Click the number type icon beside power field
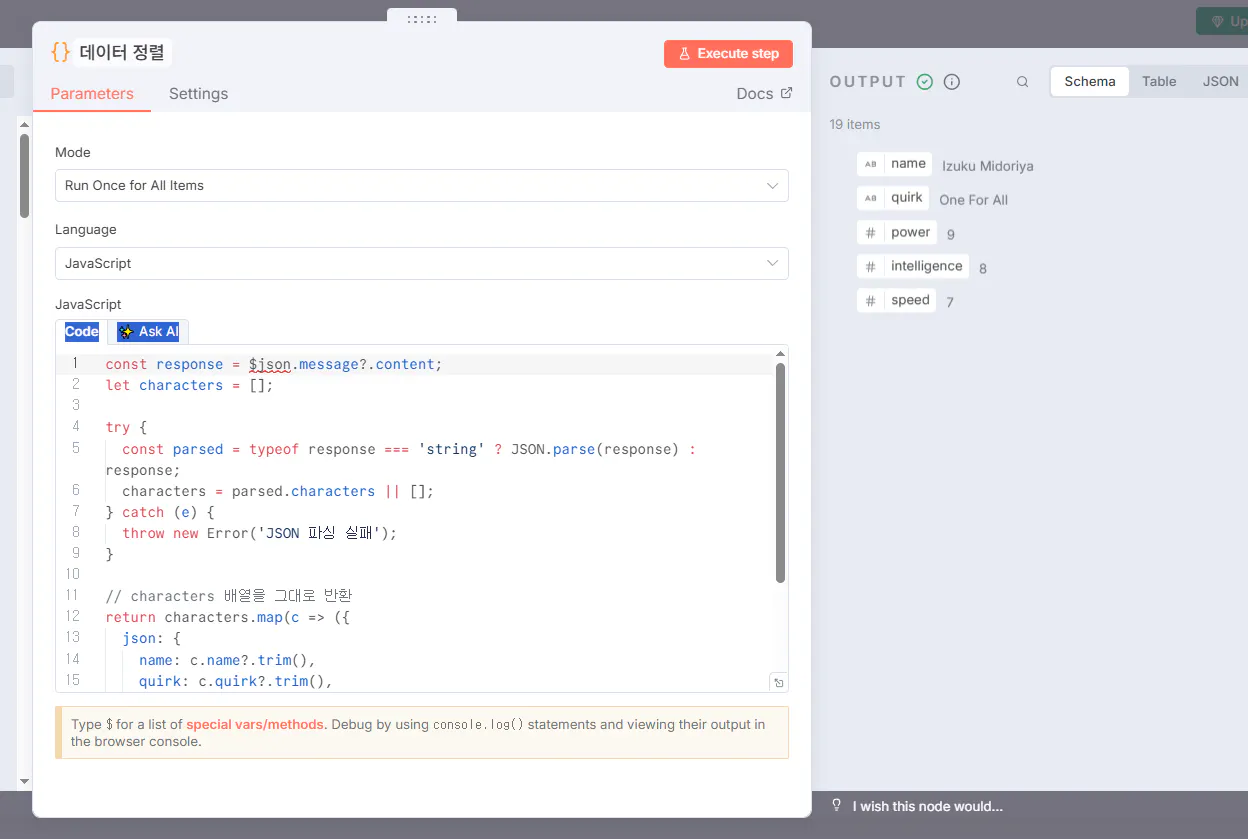This screenshot has width=1248, height=839. click(x=871, y=233)
